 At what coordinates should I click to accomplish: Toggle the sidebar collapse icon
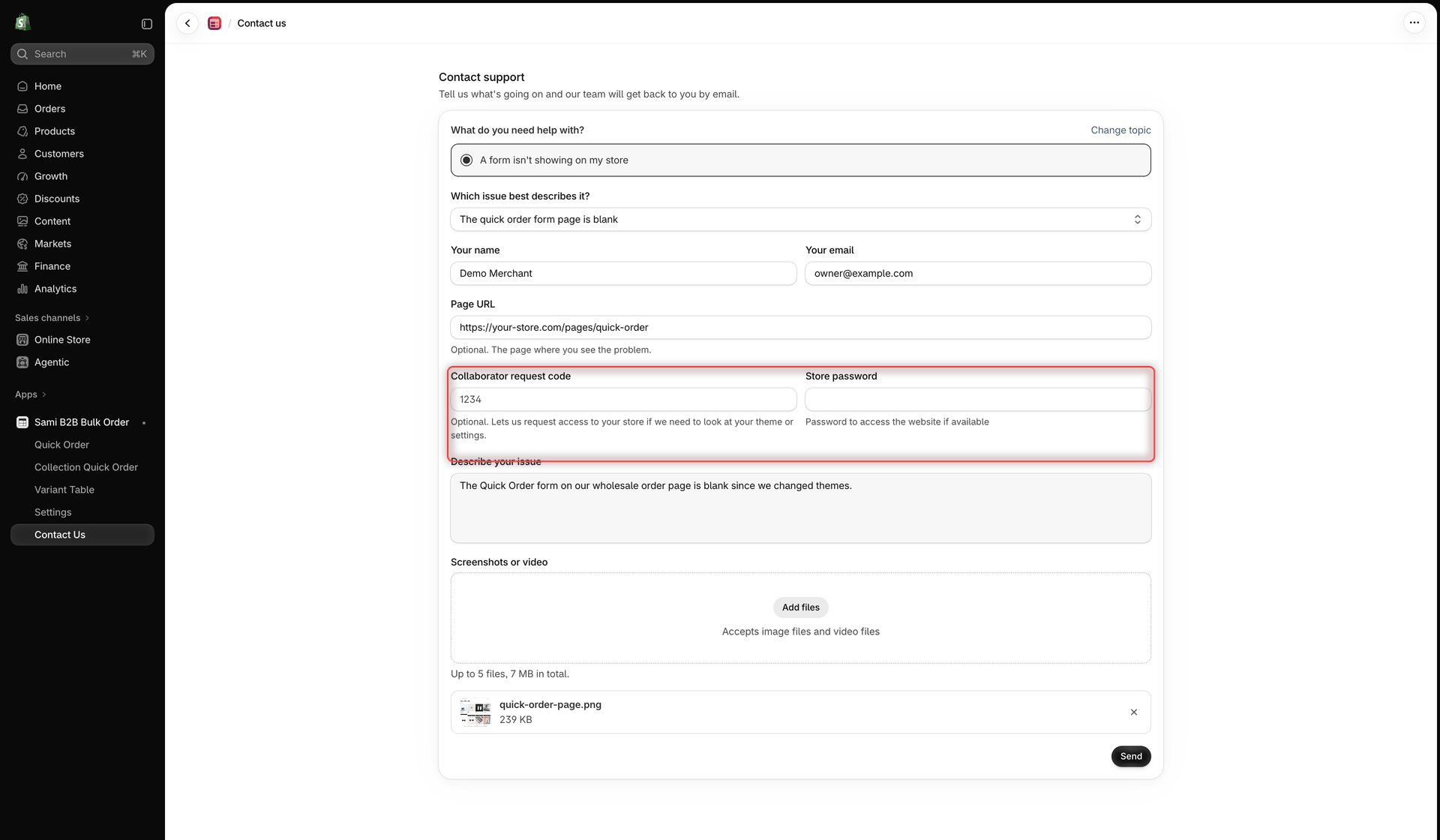[x=147, y=24]
